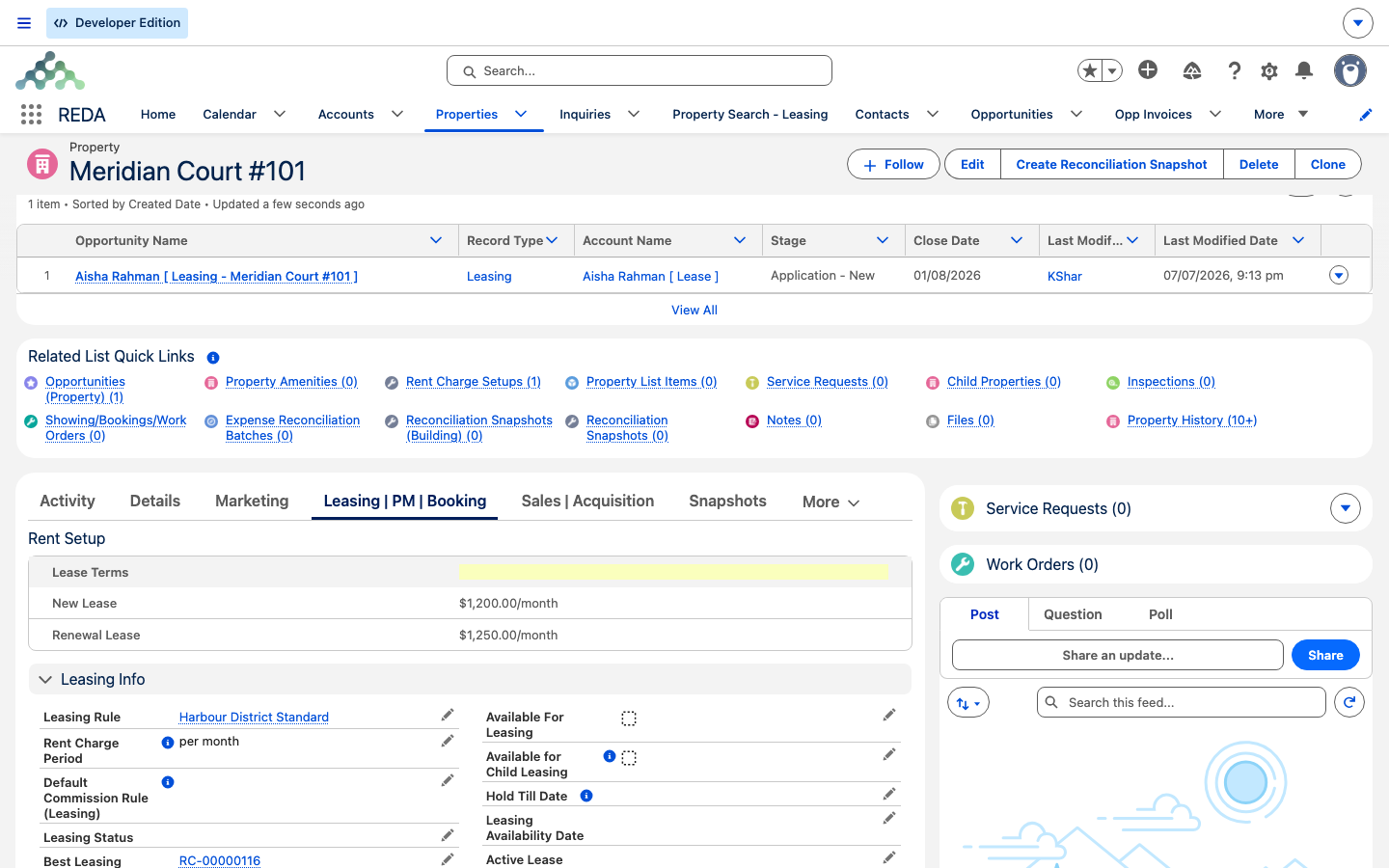This screenshot has width=1389, height=868.
Task: Open the Service Requests card dropdown
Action: [1346, 508]
